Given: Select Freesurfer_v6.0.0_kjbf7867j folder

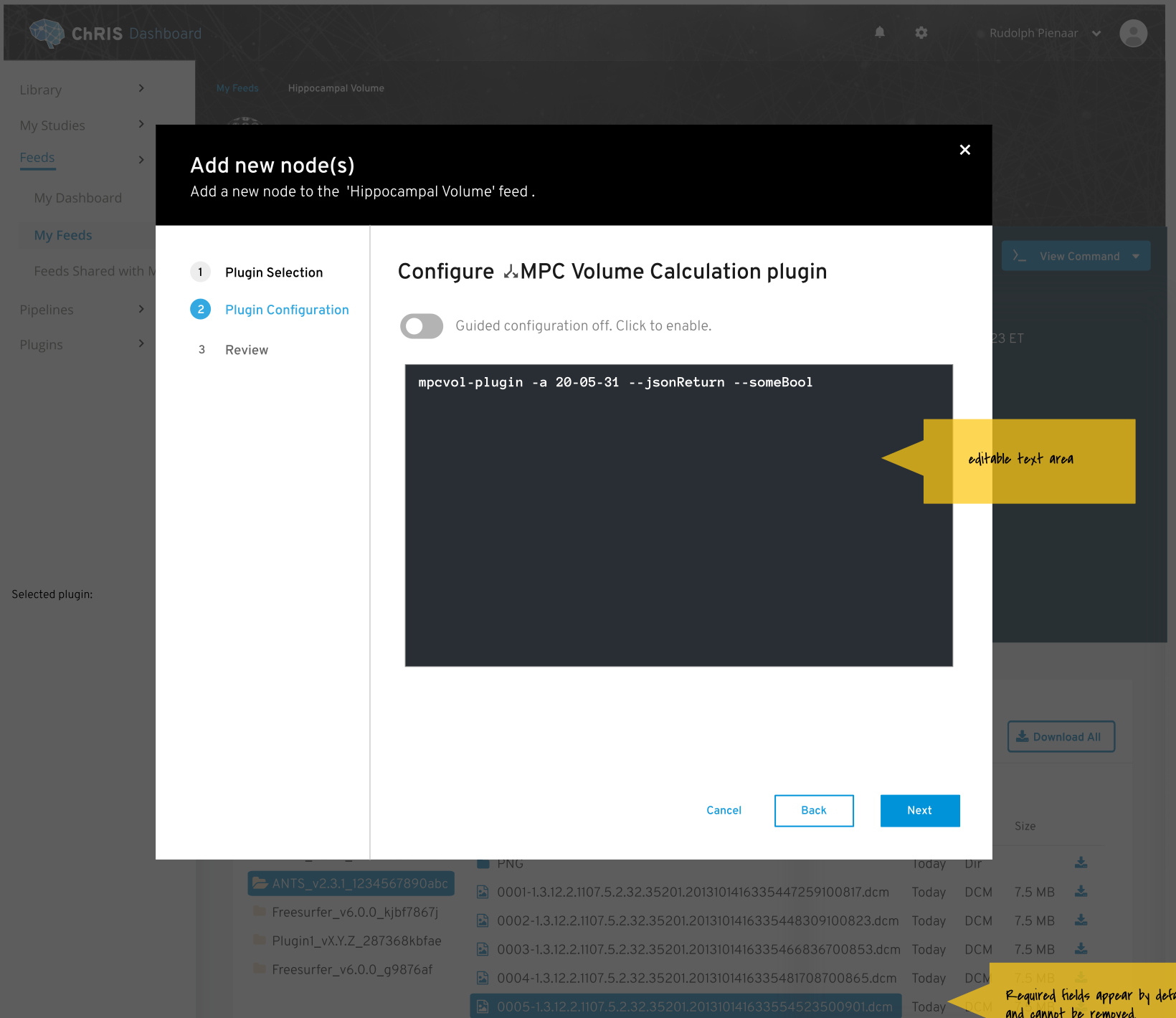Looking at the screenshot, I should coord(355,912).
